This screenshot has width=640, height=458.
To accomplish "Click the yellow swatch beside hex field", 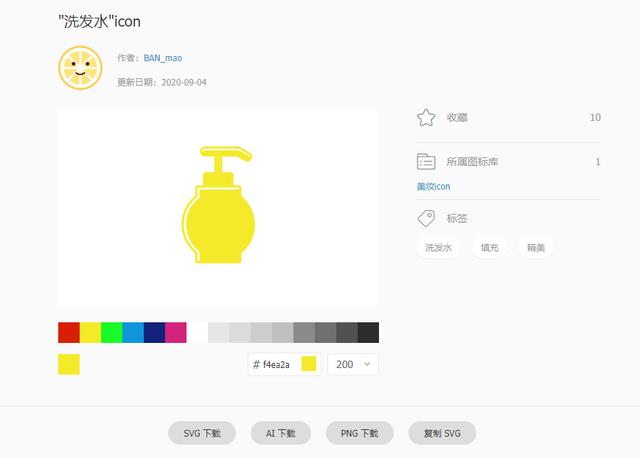I will coord(309,364).
